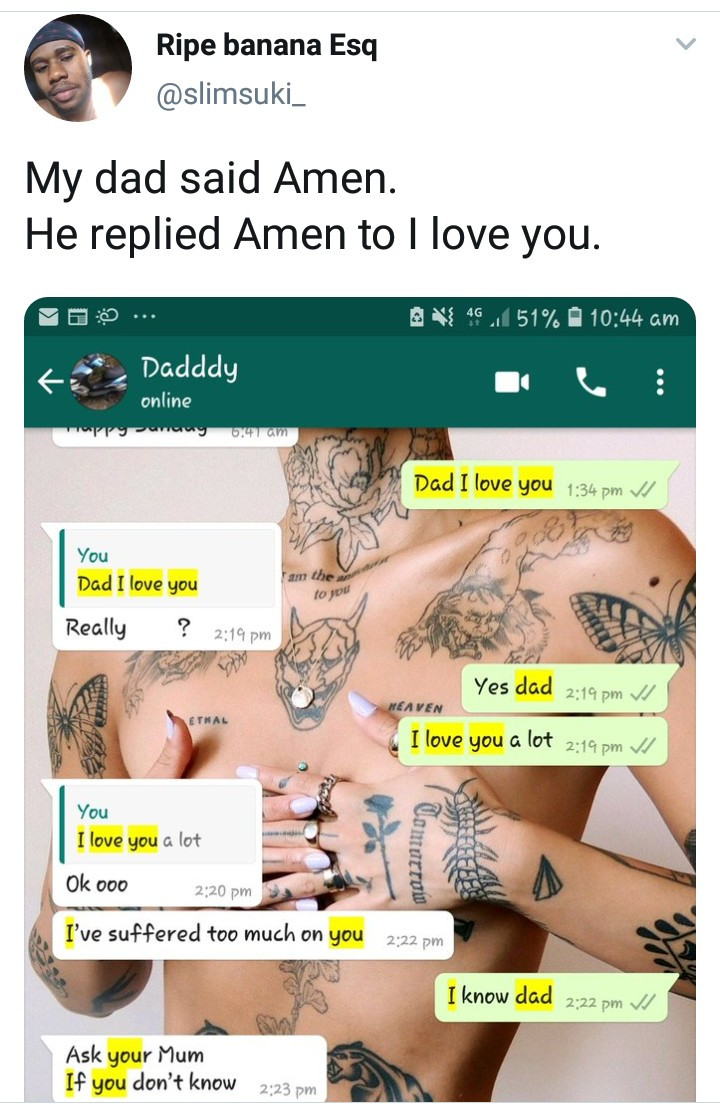Visit the @slimsuki_ handle link

pyautogui.click(x=230, y=93)
